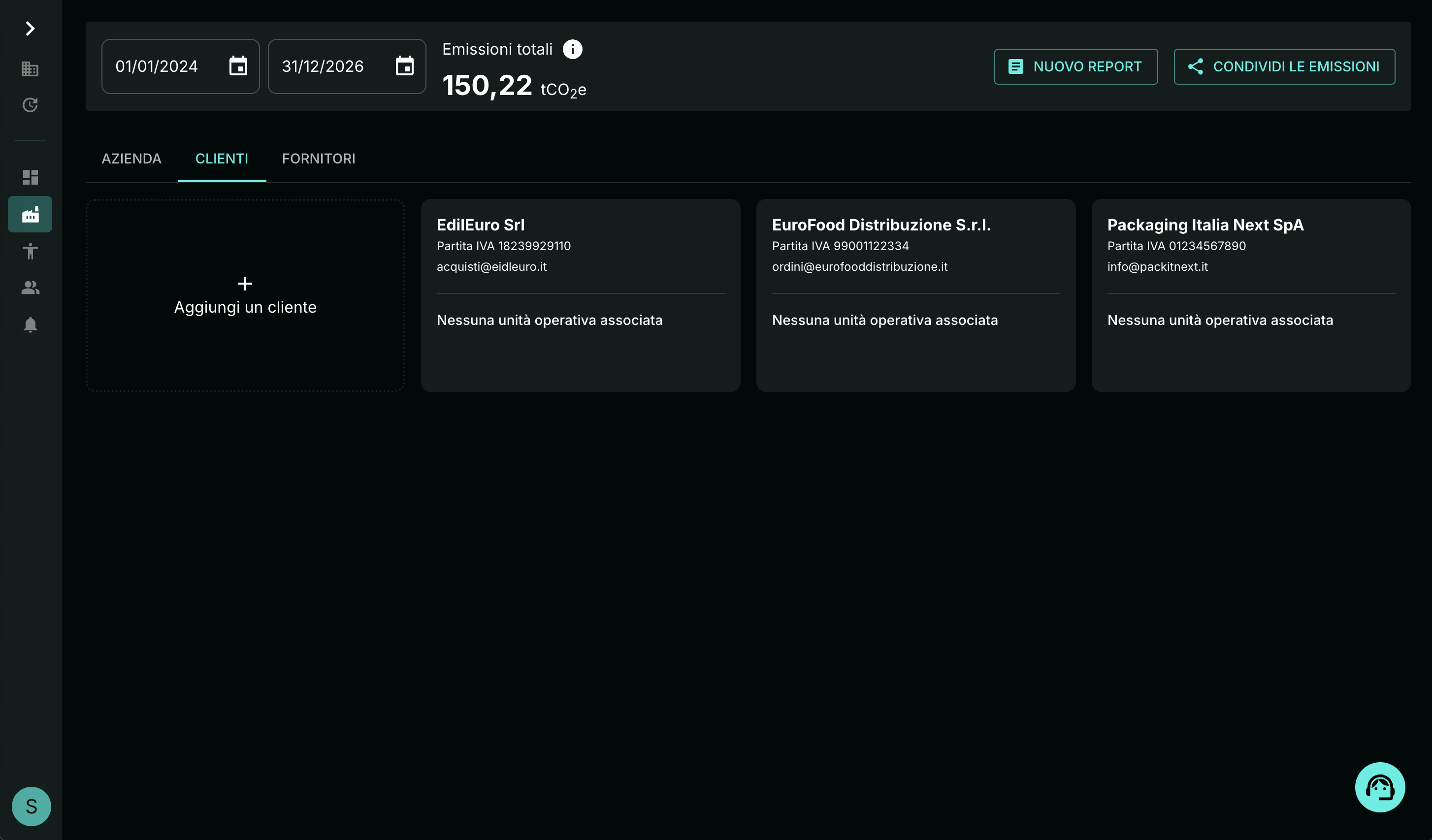Open calendar picker for start date 01/01/2024
1432x840 pixels.
[x=238, y=66]
